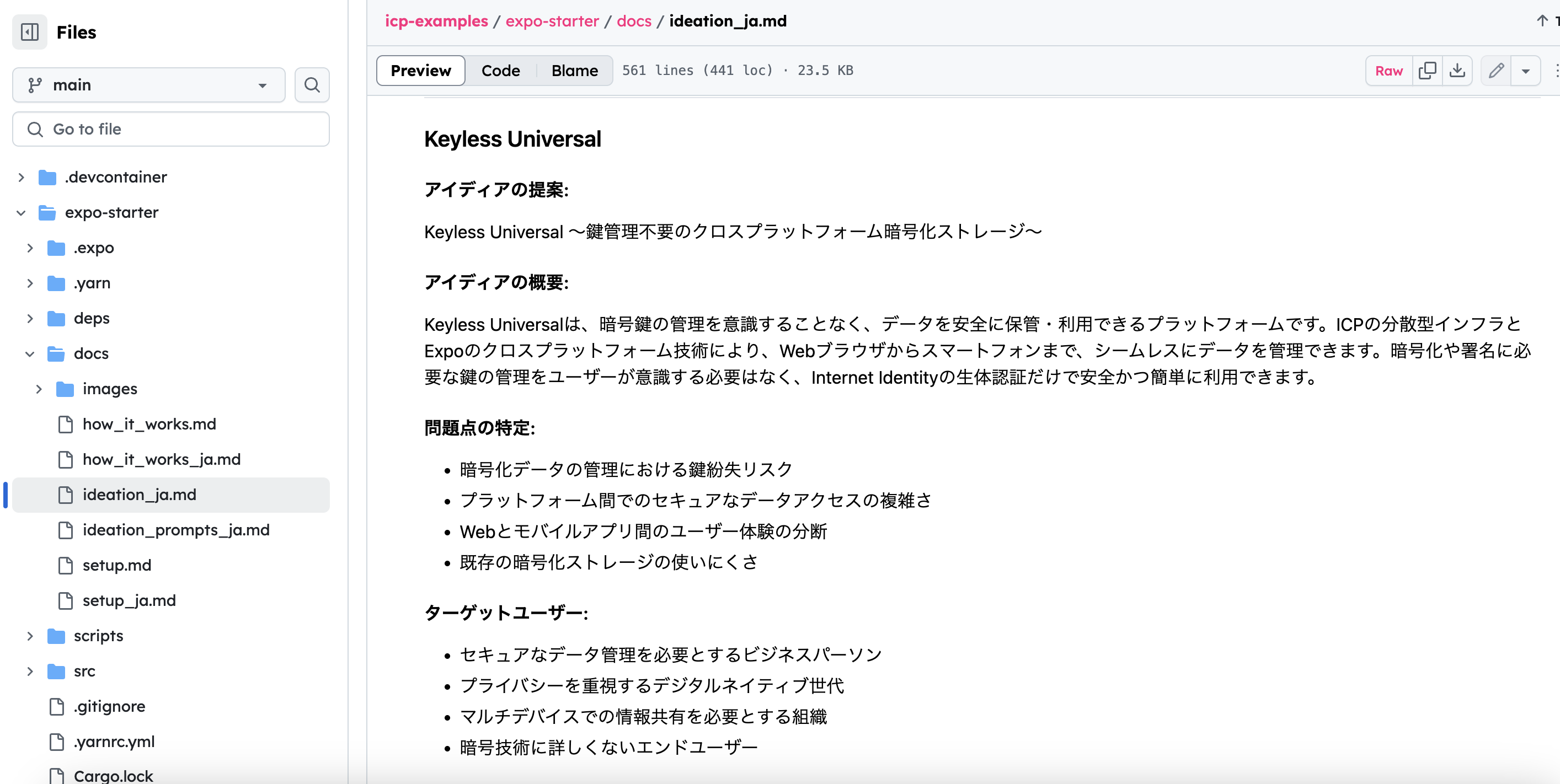Expand the src folder chevron
The image size is (1560, 784).
(30, 671)
